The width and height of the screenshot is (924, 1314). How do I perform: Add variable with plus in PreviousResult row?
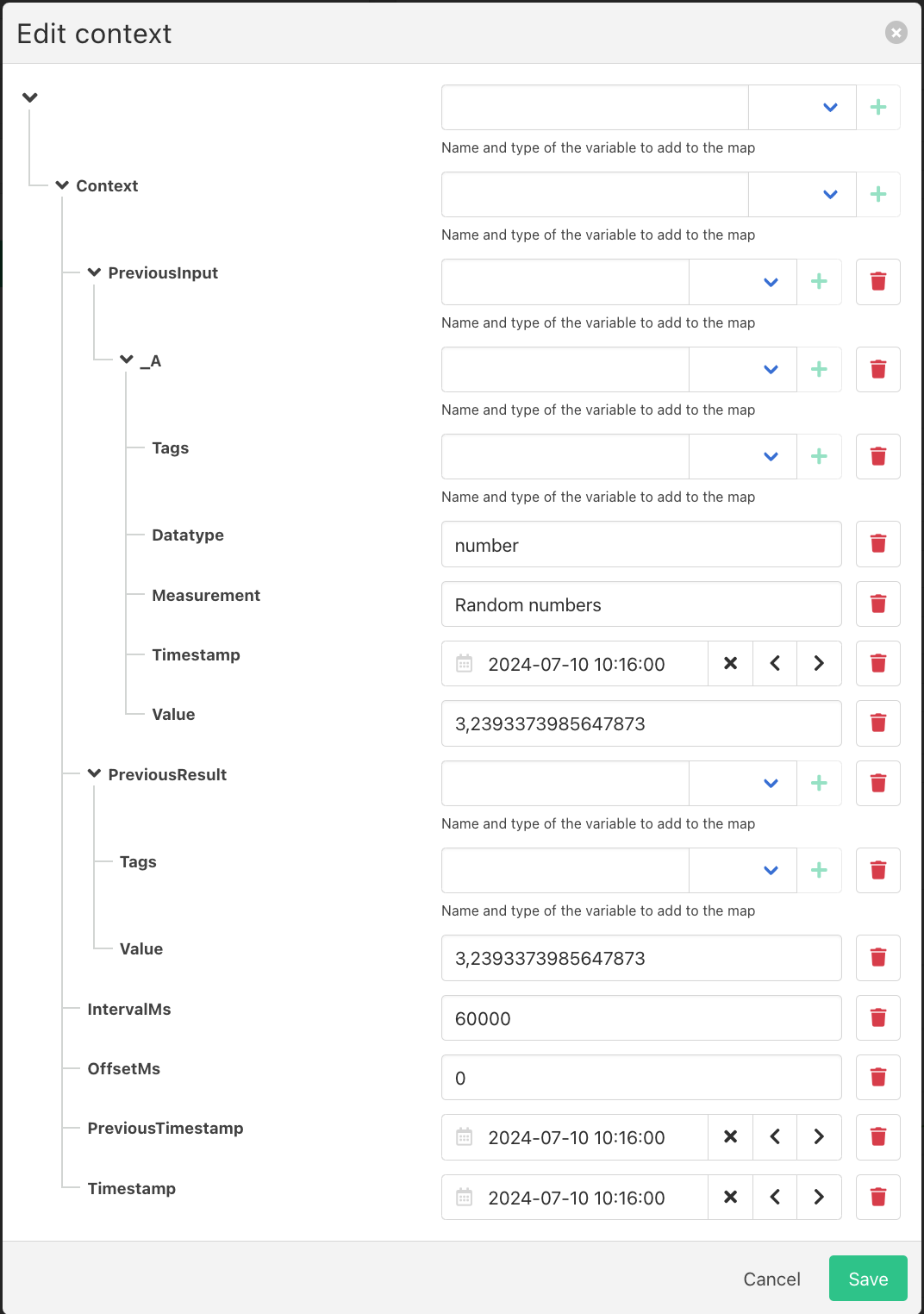819,783
